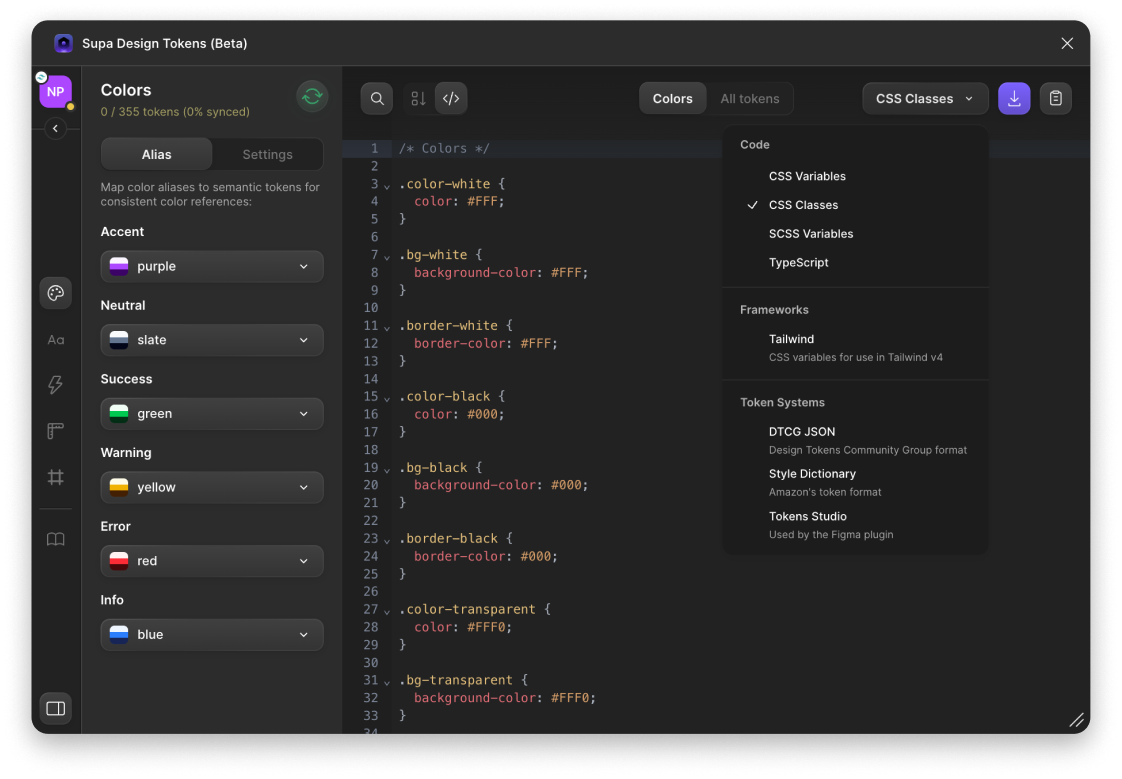Switch to the Colors token filter
Viewport: 1122px width, 779px height.
click(672, 99)
